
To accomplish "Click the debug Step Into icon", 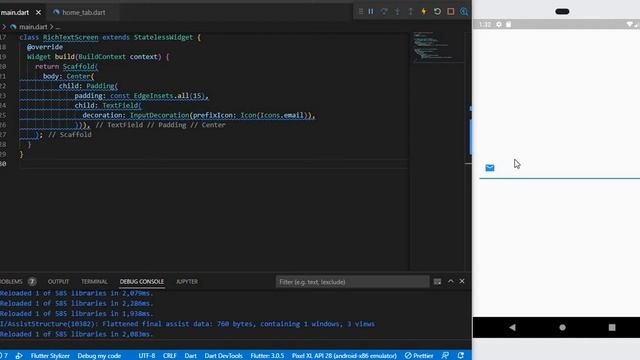I will tap(397, 12).
